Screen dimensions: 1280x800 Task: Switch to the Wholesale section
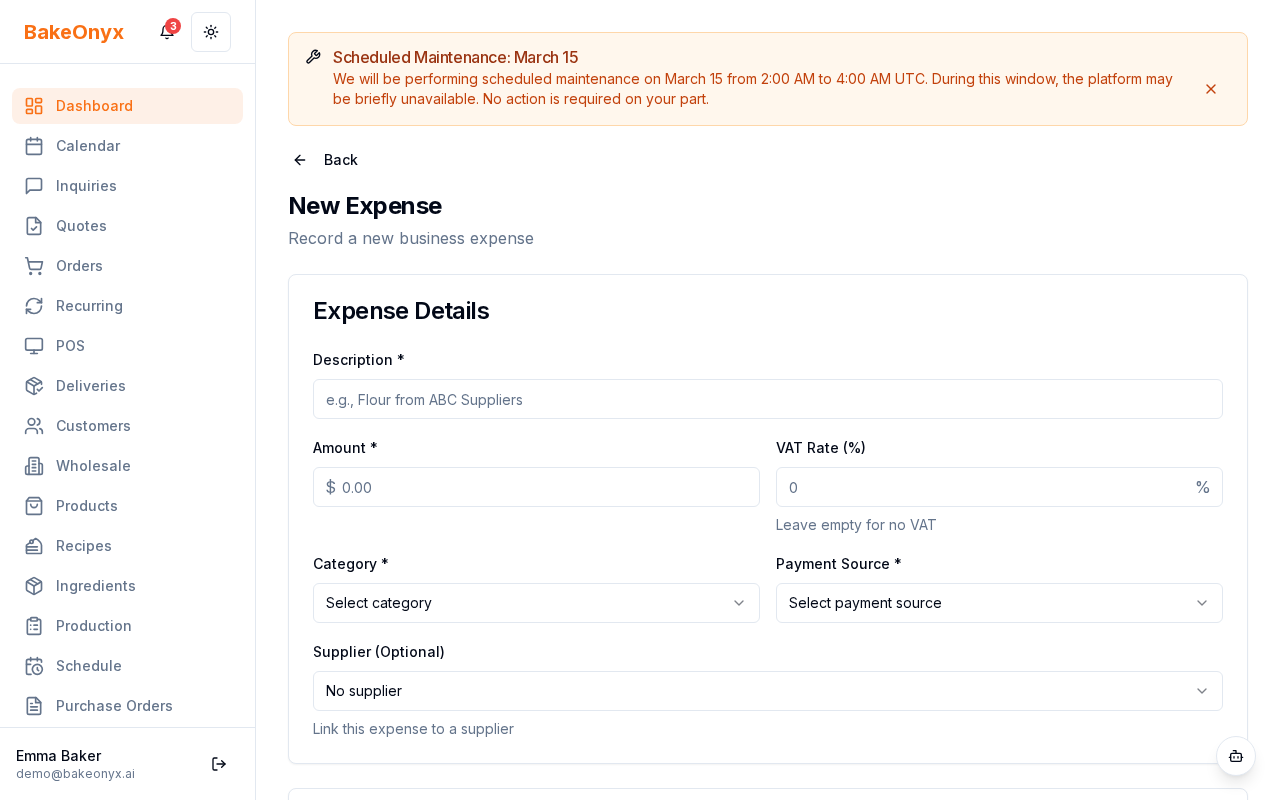pos(93,466)
